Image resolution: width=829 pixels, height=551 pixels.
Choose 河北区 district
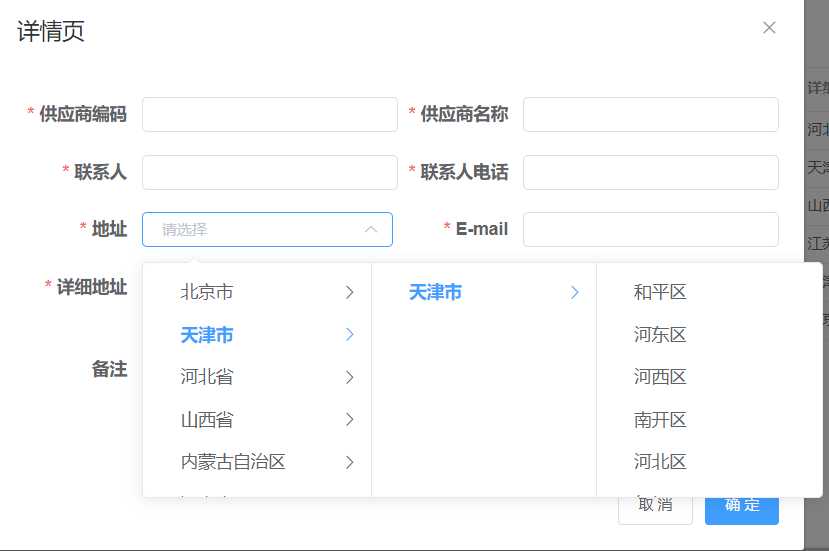pos(710,462)
